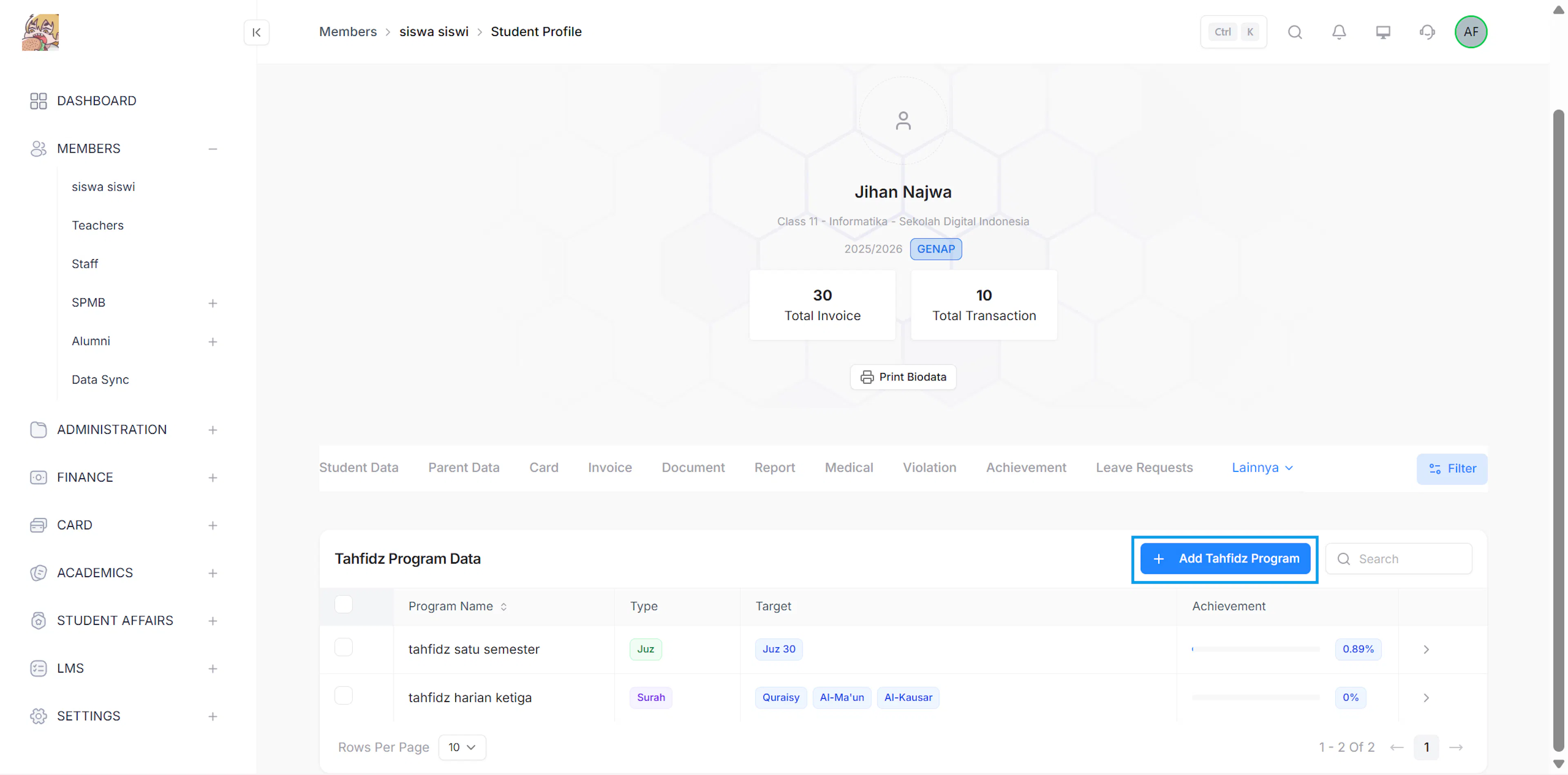Click the Add Tahfidz Program button
The image size is (1568, 775).
1225,559
